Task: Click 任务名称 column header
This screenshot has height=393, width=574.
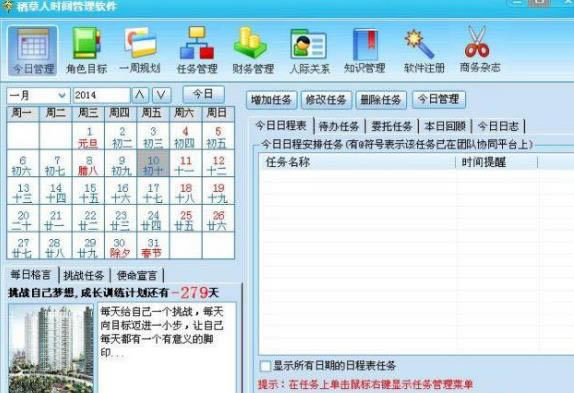Action: point(357,162)
